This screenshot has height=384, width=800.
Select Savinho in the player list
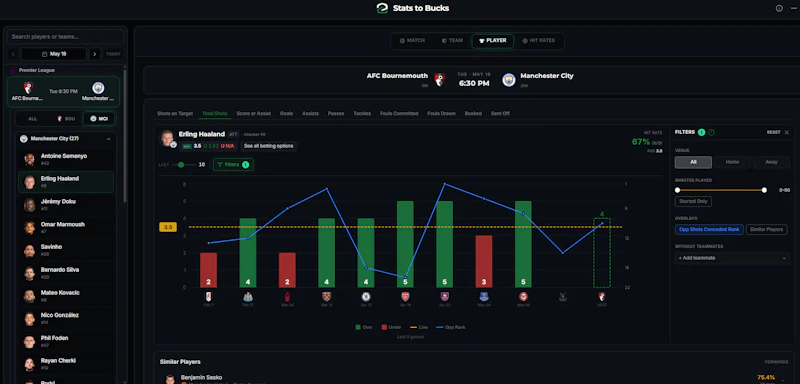point(66,250)
